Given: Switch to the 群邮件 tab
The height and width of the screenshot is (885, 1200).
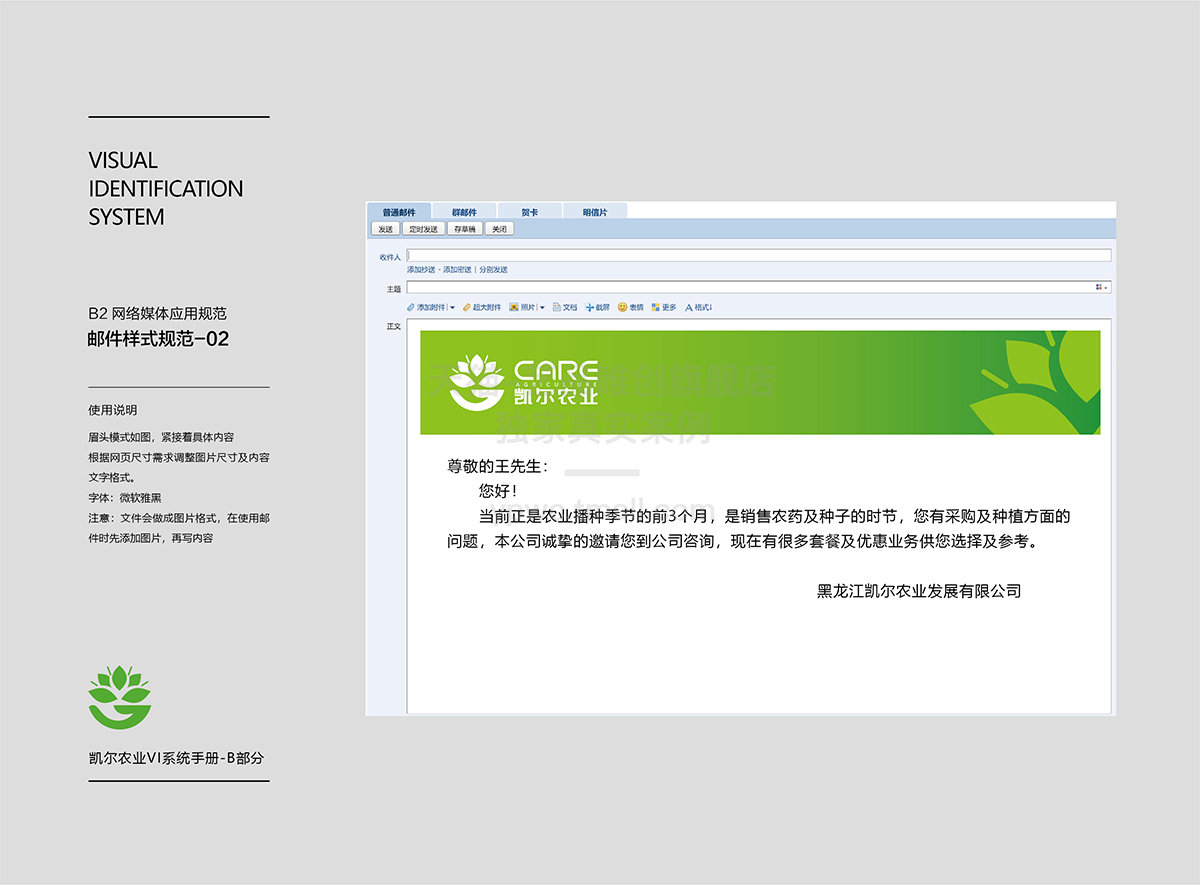Looking at the screenshot, I should [464, 212].
